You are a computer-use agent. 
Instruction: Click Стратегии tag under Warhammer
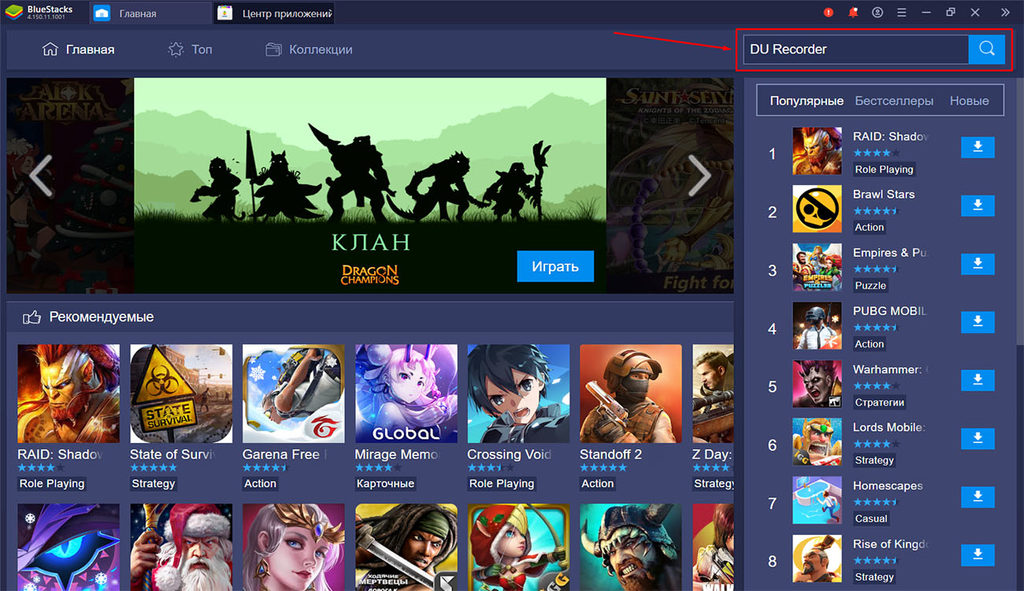880,402
